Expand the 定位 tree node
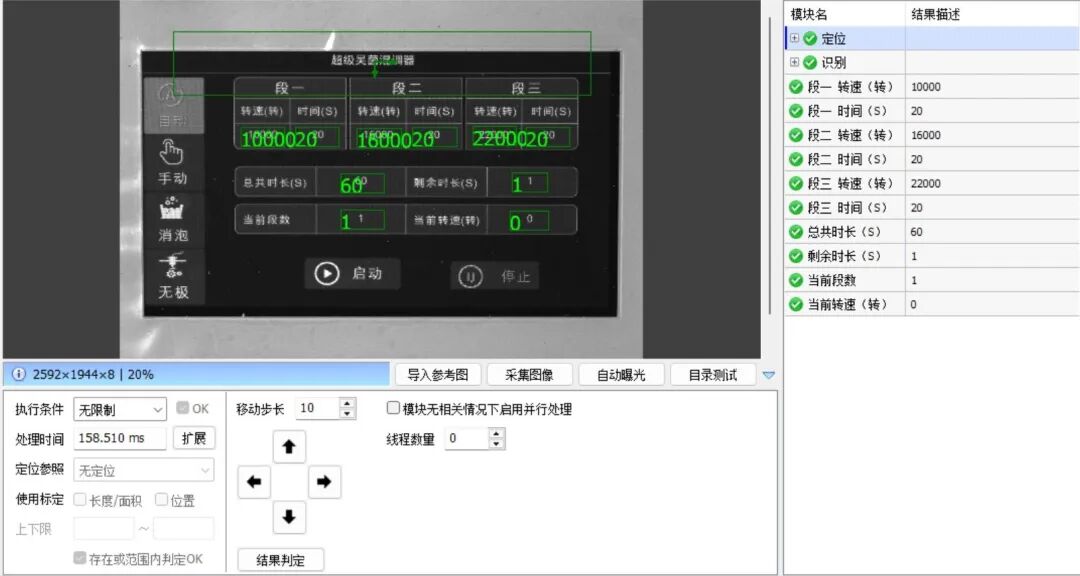The width and height of the screenshot is (1080, 576). click(x=794, y=39)
